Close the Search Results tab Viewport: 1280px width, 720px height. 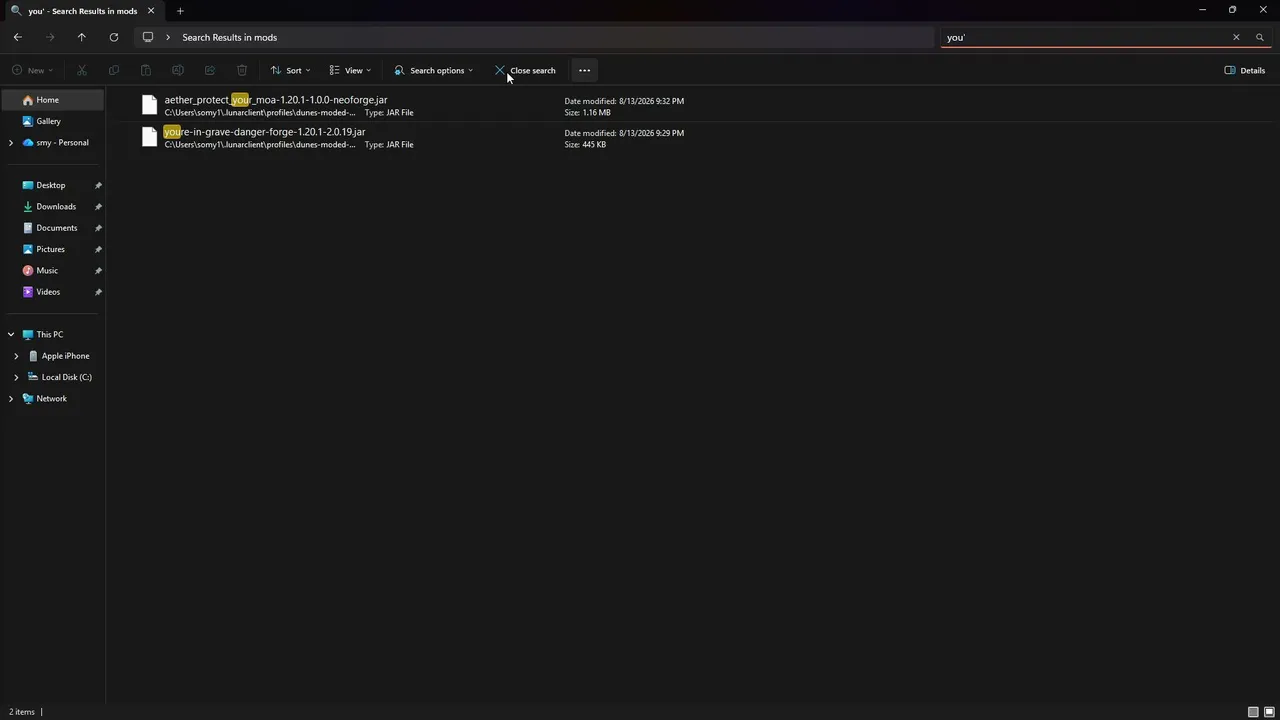151,11
